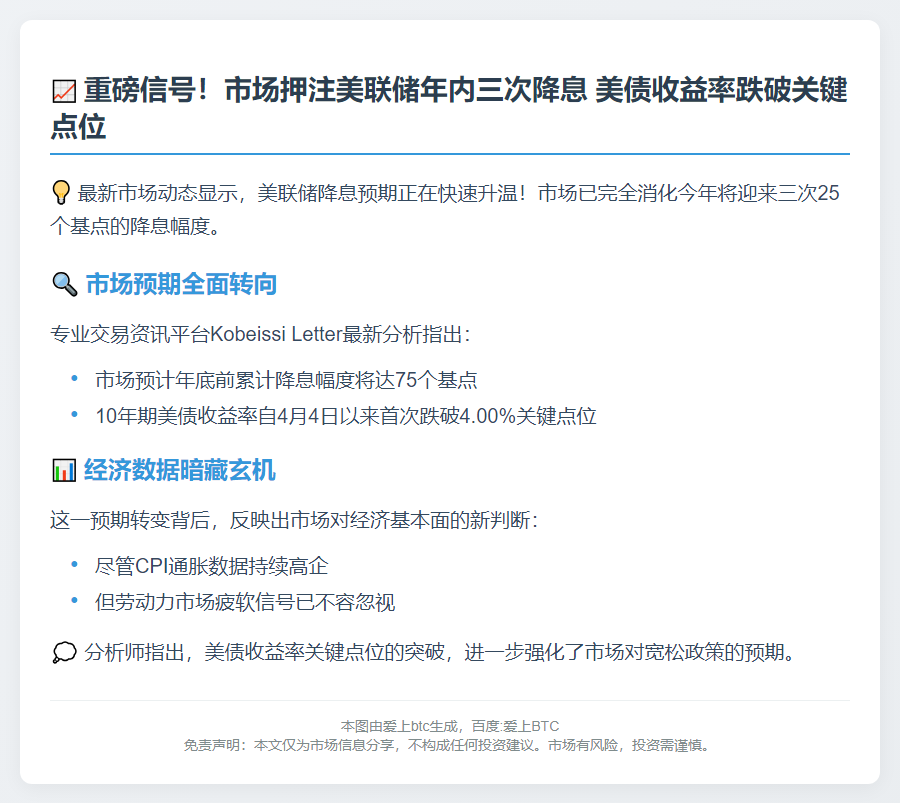Click the paragraph starting '最新市场动态显示'

coord(445,210)
